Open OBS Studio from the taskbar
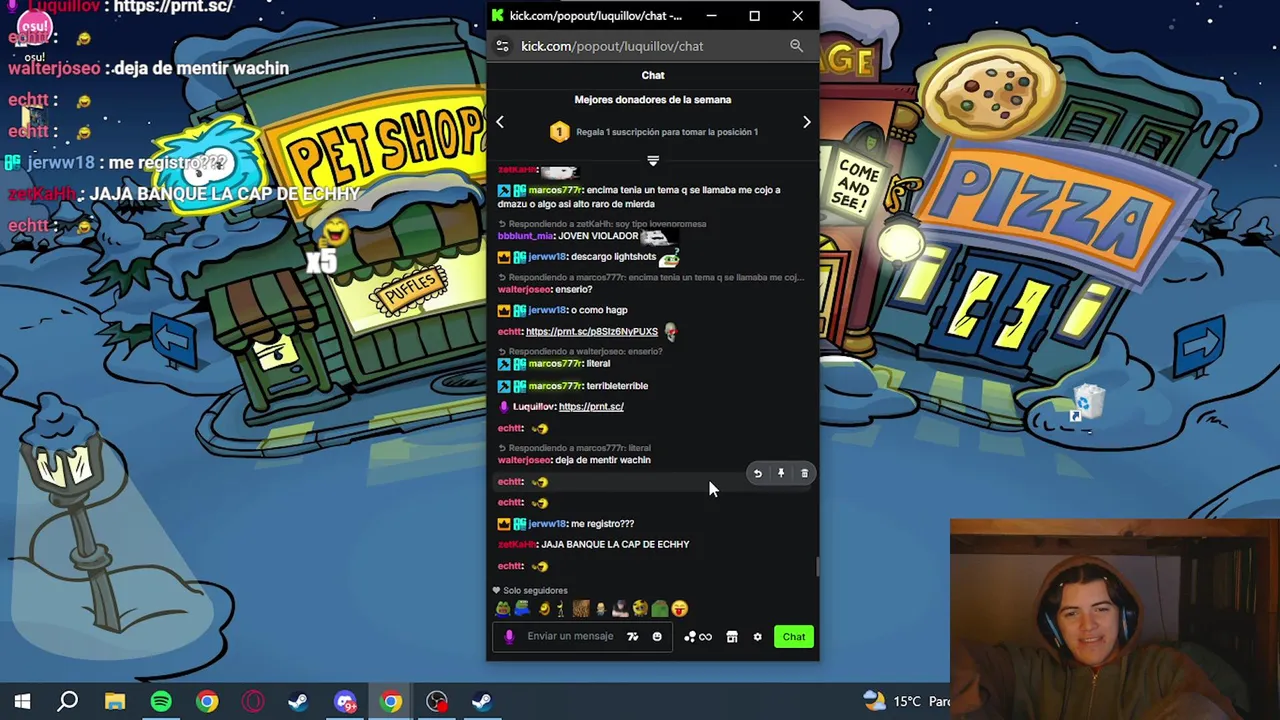Viewport: 1280px width, 720px height. tap(437, 702)
